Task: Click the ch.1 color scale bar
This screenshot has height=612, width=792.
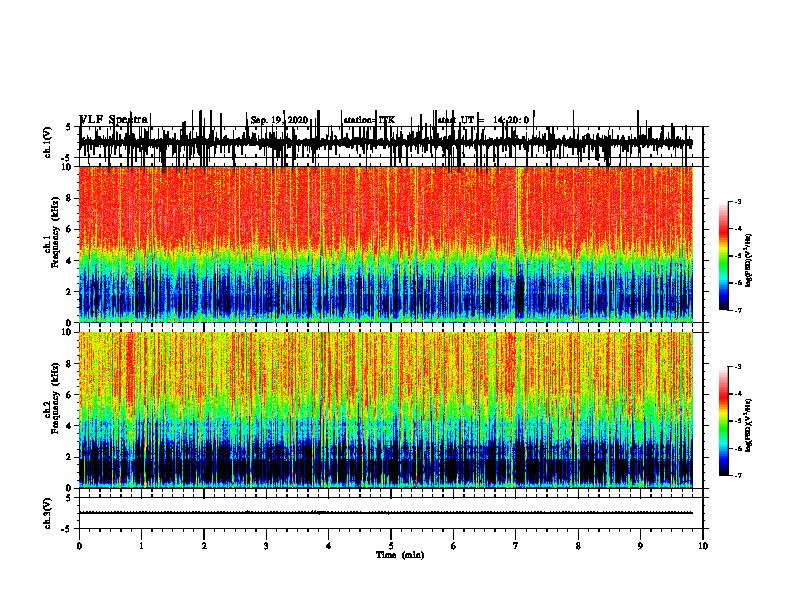Action: [724, 256]
